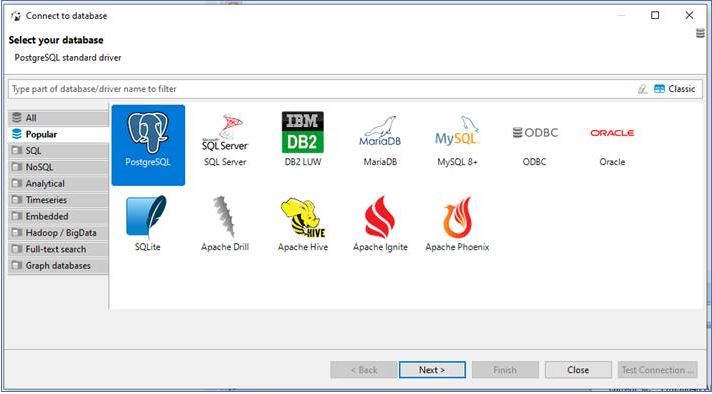Show Timeseries databases category
The height and width of the screenshot is (394, 712).
click(59, 200)
